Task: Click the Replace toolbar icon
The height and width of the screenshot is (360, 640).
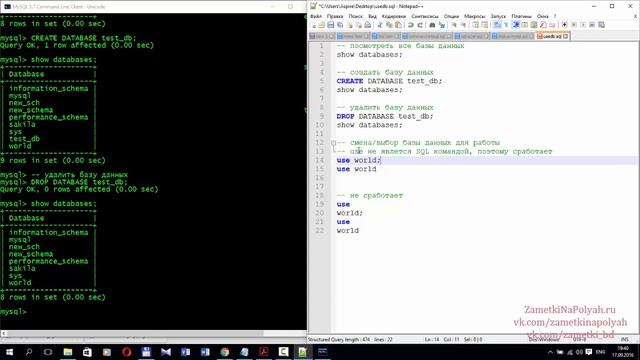Action: 441,25
